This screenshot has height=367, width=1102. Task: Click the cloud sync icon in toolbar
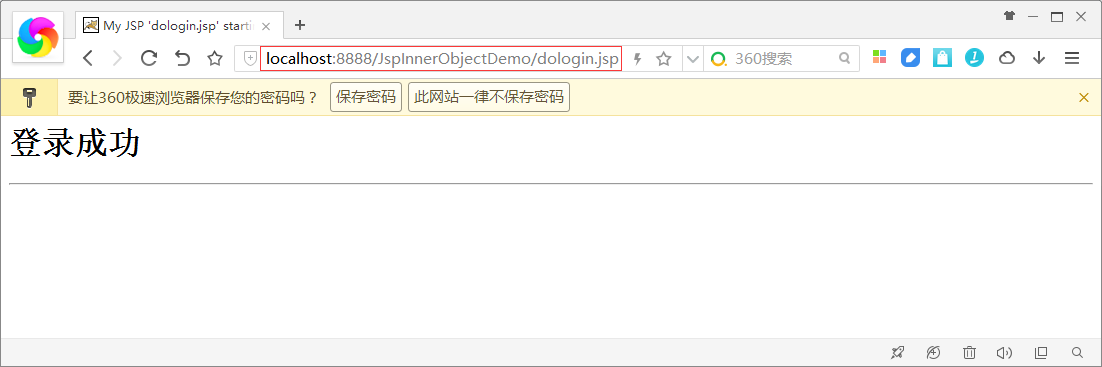coord(1007,58)
